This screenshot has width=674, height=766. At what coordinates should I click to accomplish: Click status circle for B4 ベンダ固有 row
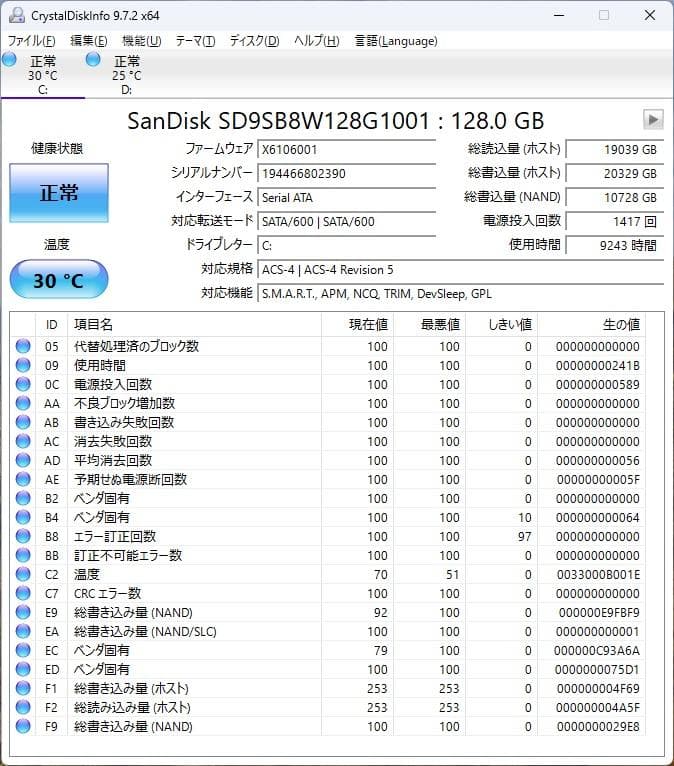point(23,517)
